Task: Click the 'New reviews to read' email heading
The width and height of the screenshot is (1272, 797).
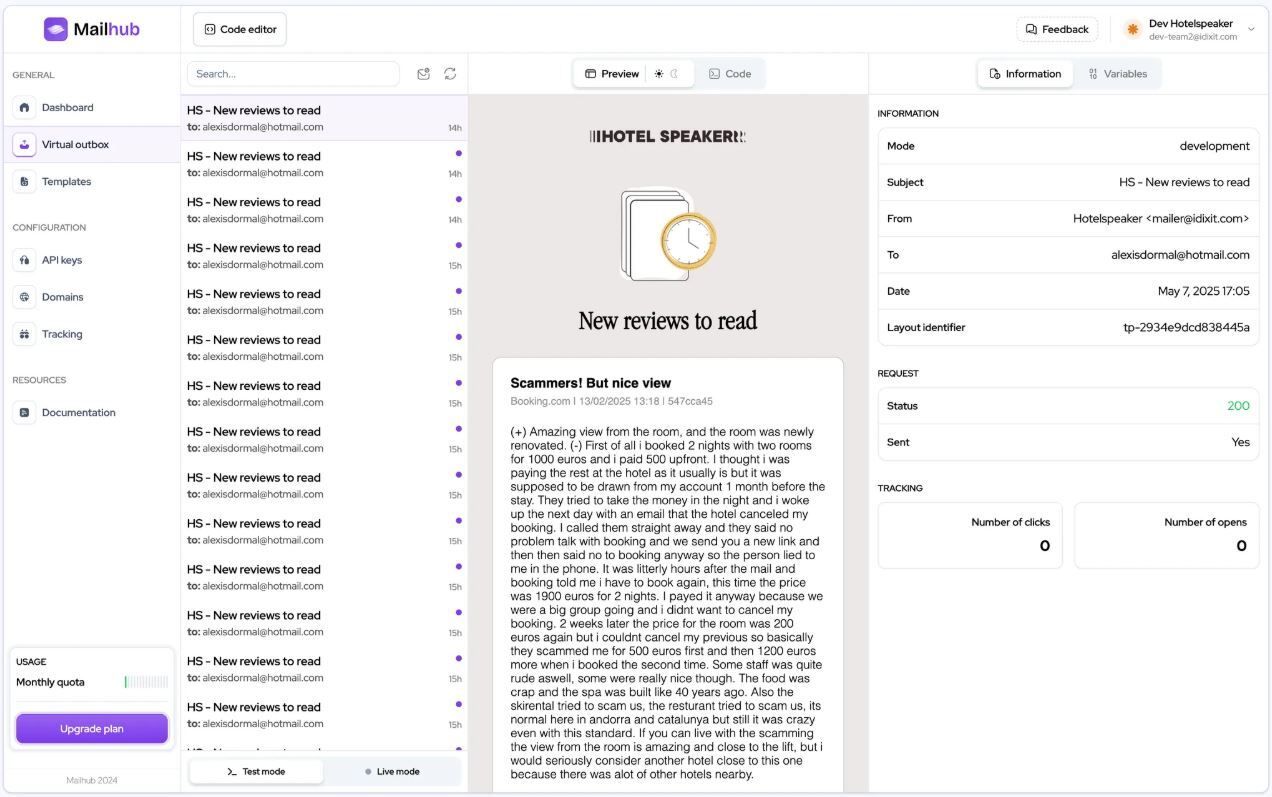Action: pos(668,321)
